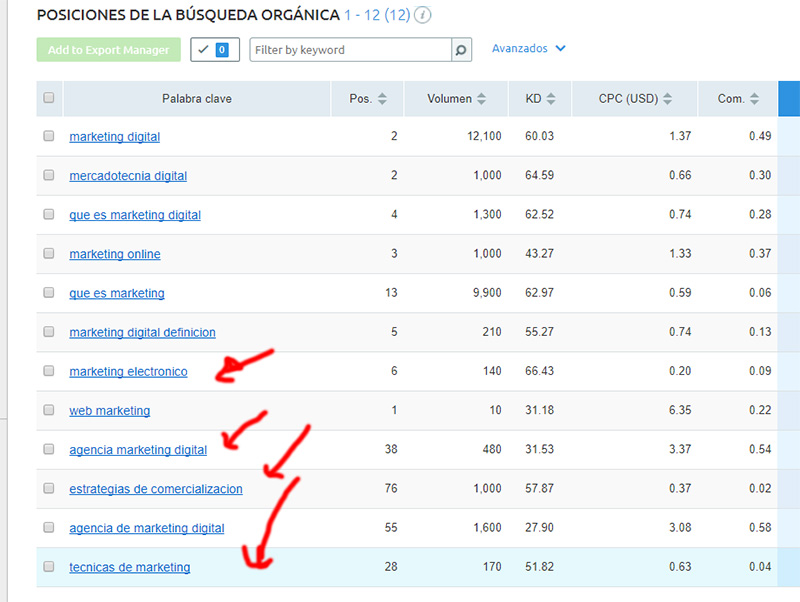Toggle the select-all checkbox in table header

coord(49,98)
